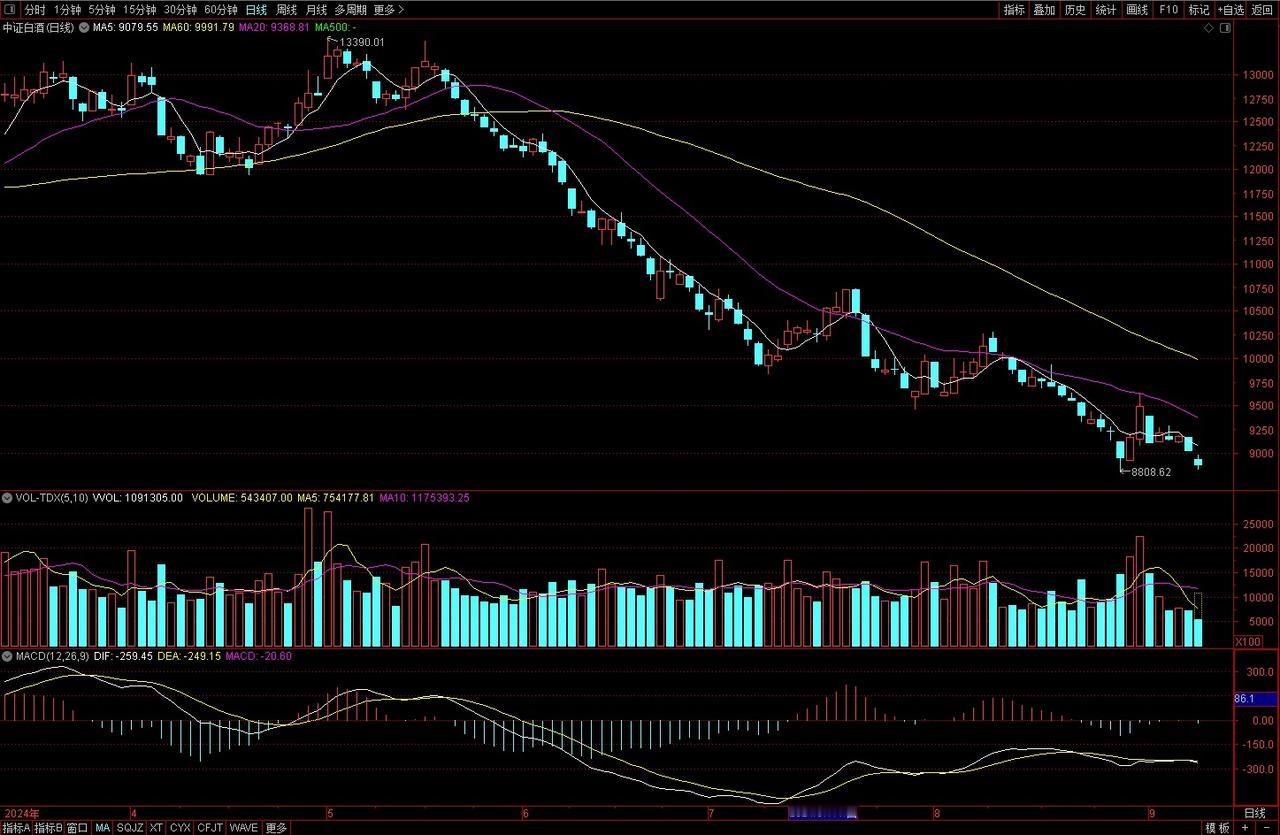This screenshot has width=1280, height=835.
Task: Click MA5: 9079.55 label
Action: pyautogui.click(x=125, y=27)
